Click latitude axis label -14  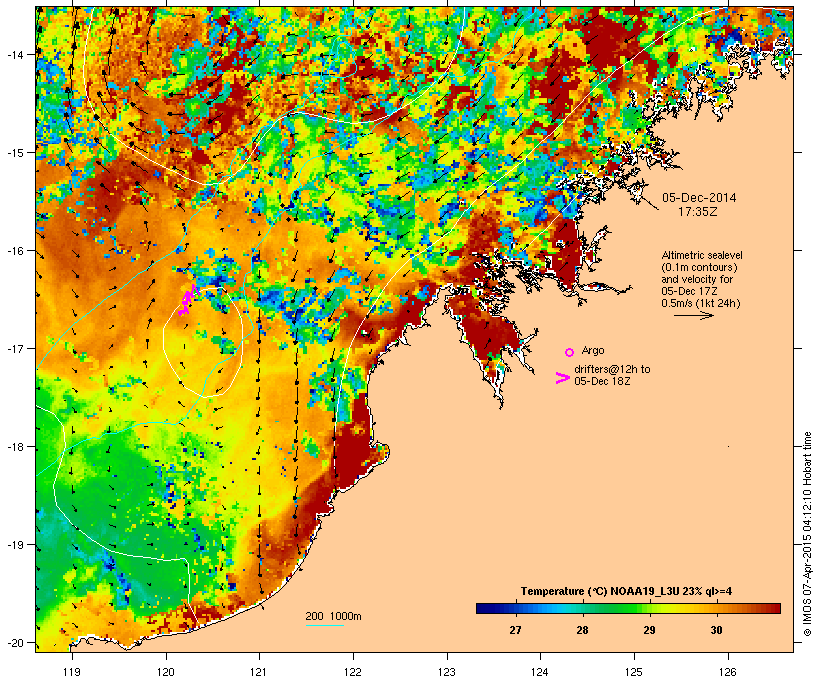tap(14, 54)
